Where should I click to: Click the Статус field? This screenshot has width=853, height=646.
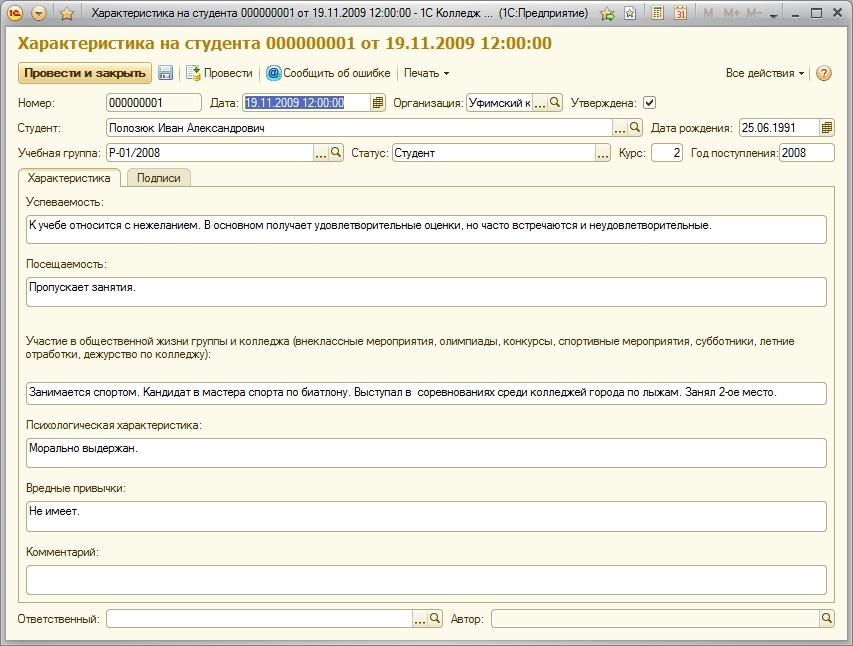pos(494,153)
